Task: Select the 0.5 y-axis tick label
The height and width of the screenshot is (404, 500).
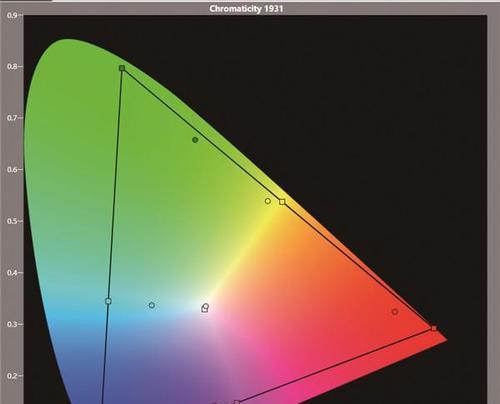Action: (12, 221)
